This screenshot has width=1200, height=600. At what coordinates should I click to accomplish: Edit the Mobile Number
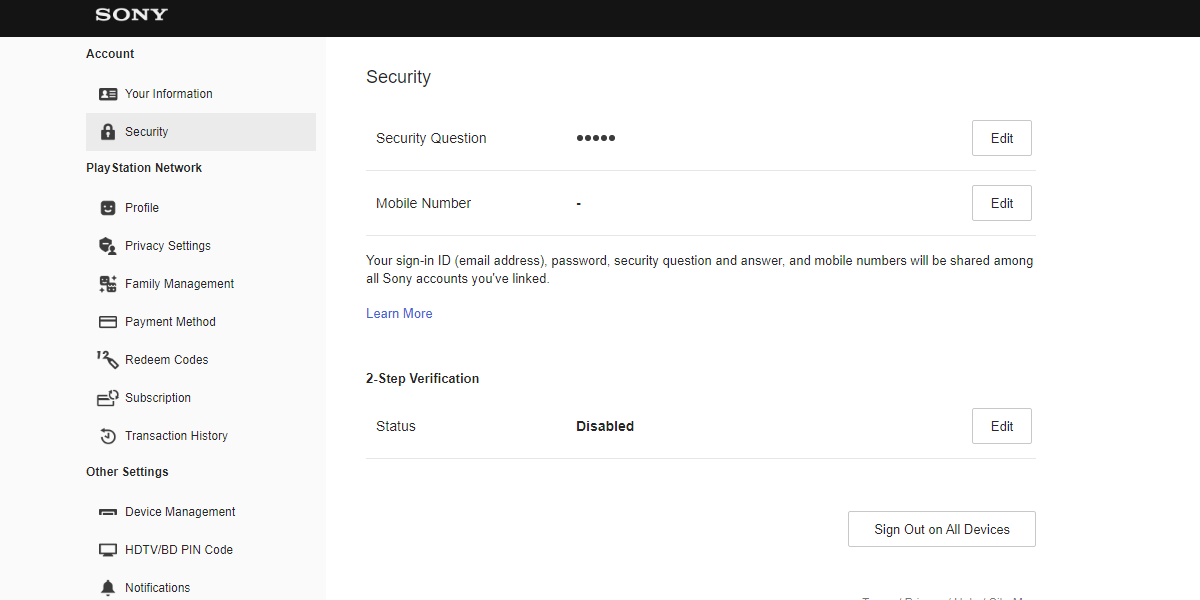(1001, 203)
